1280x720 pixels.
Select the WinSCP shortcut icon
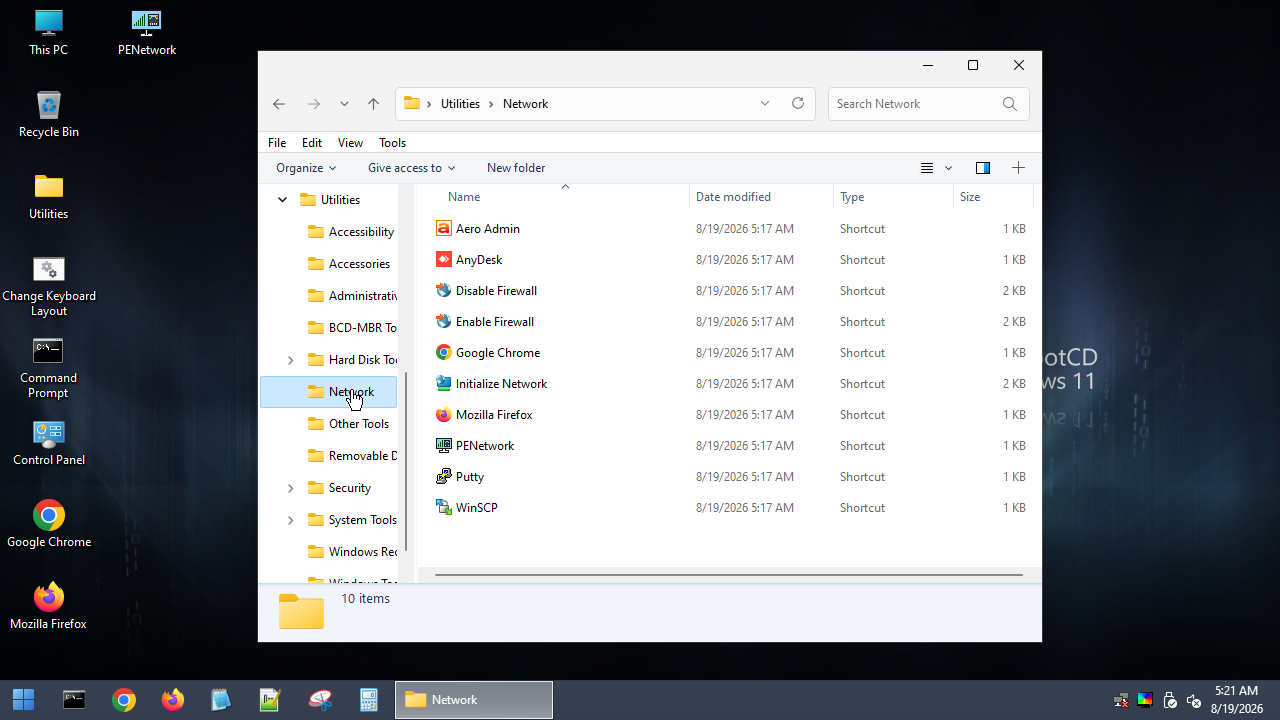[x=444, y=507]
